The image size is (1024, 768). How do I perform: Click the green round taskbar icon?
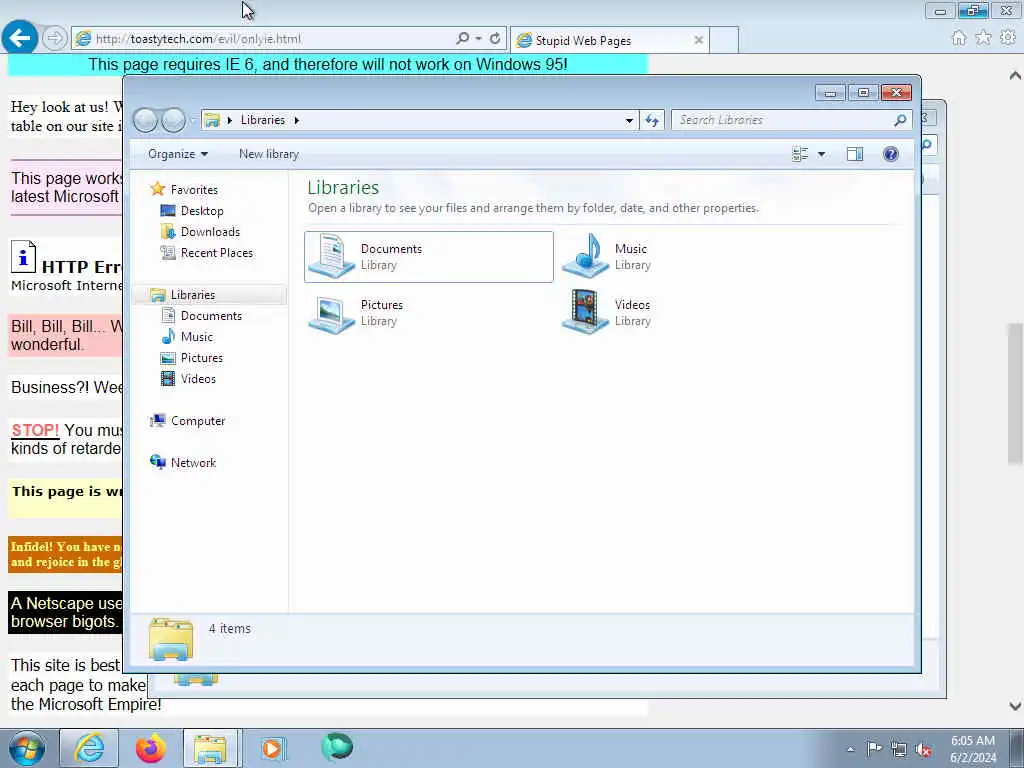(336, 747)
